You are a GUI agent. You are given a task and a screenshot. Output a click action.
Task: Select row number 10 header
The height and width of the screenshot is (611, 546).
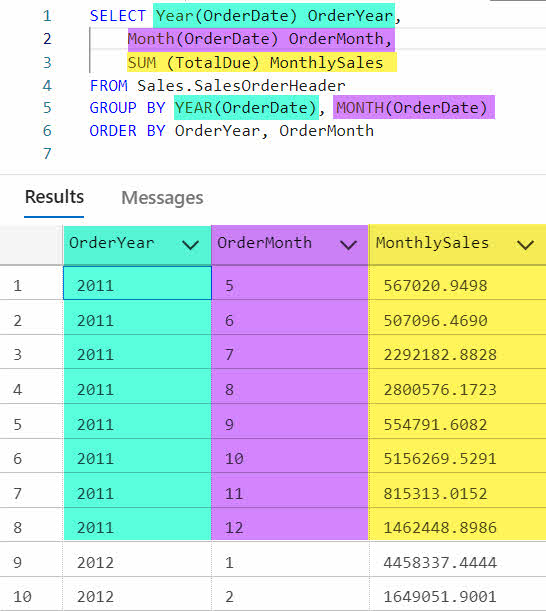tap(31, 596)
